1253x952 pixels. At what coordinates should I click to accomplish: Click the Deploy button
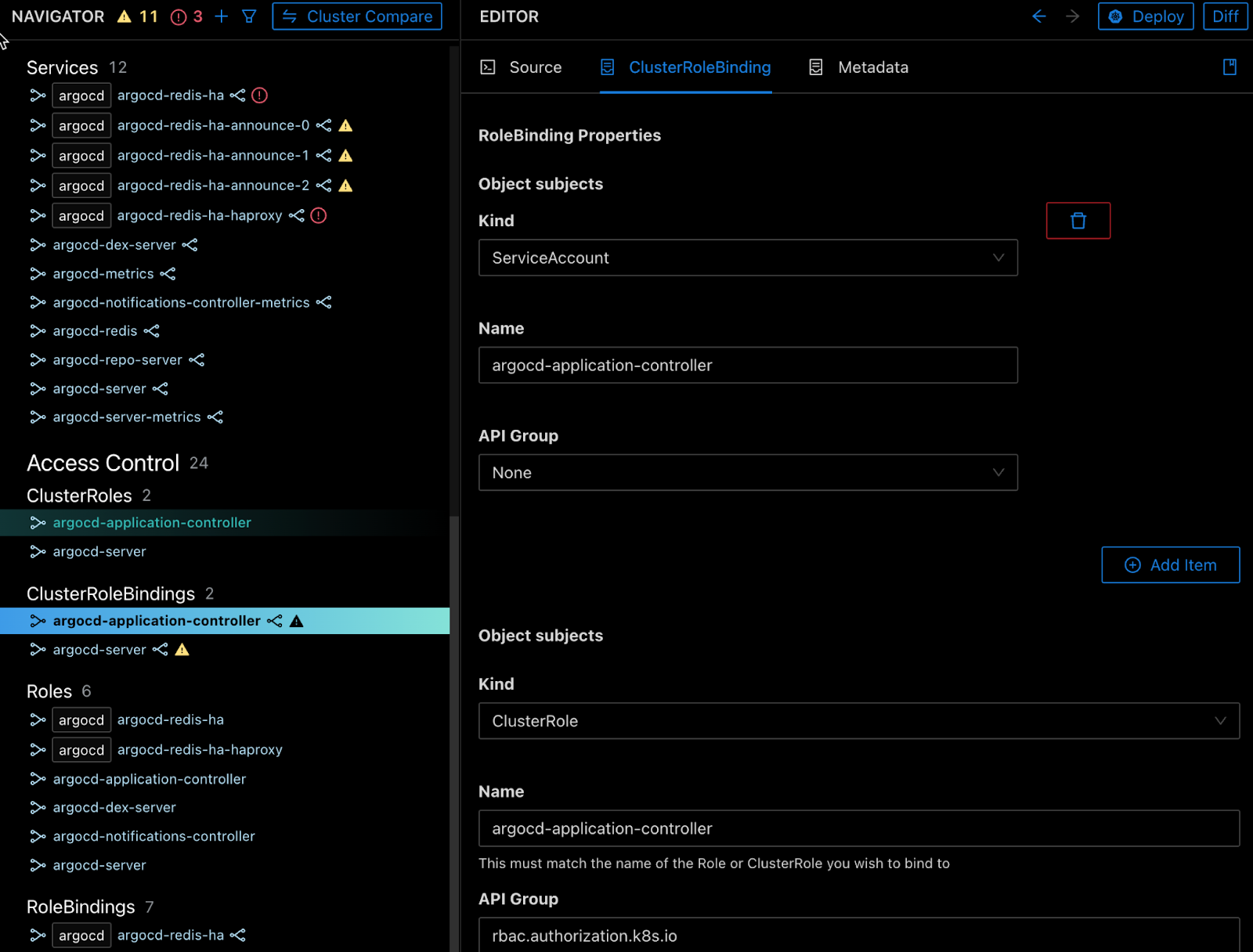pos(1145,16)
